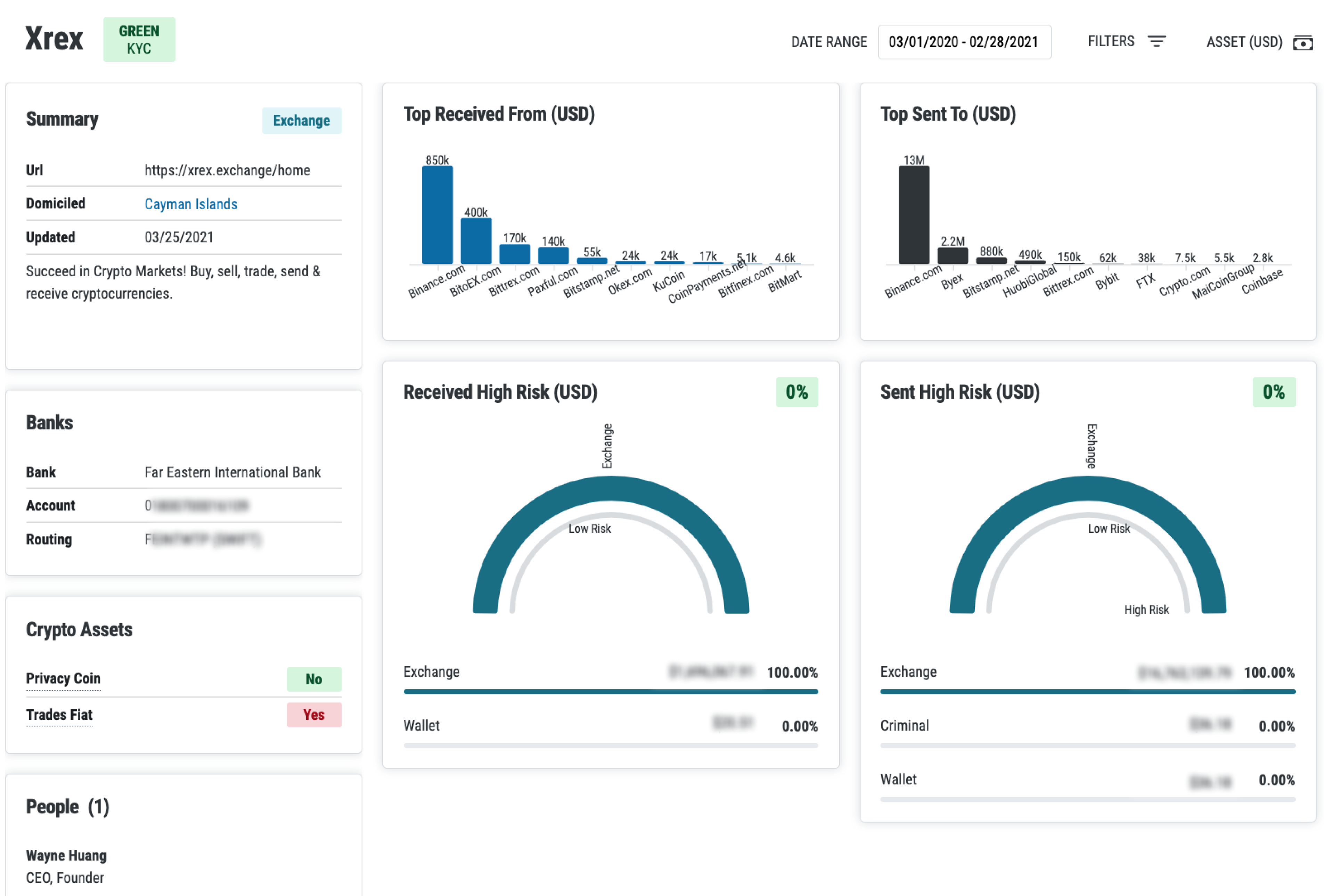Click the Privacy Coin label
The width and height of the screenshot is (1324, 896).
(x=63, y=678)
